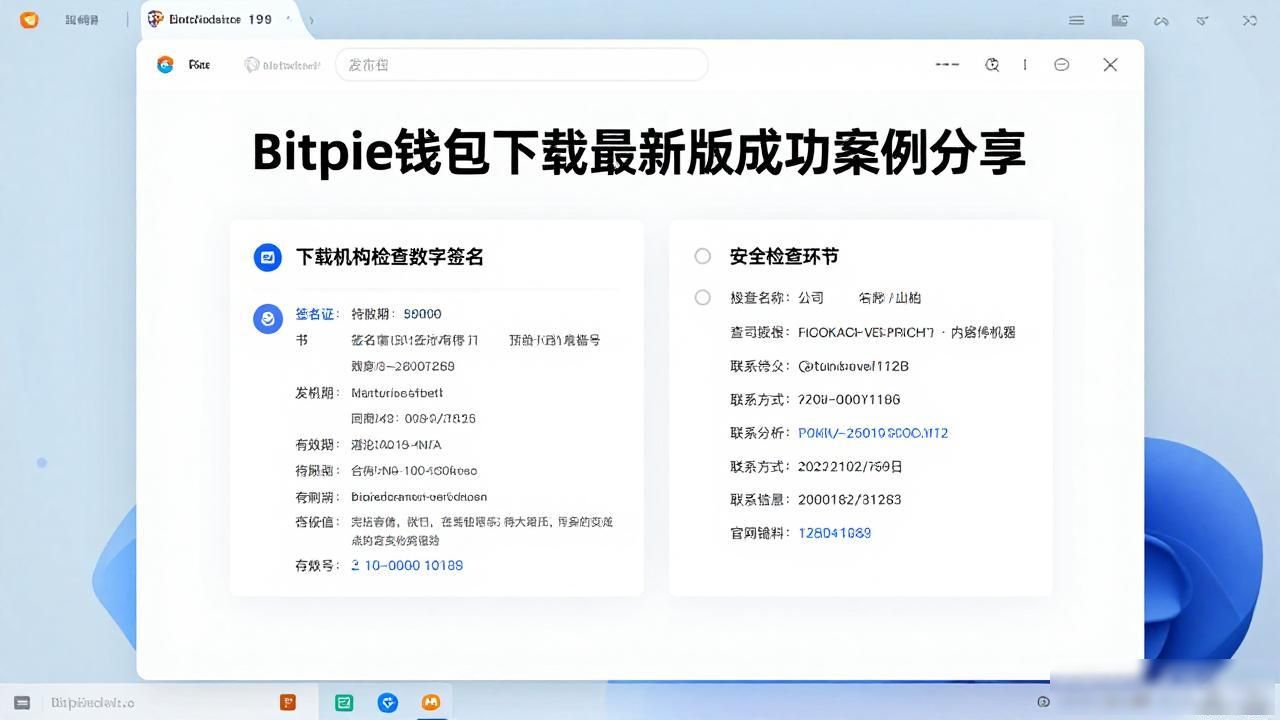
Task: Click the three-dash icon in the window header
Action: coord(947,64)
